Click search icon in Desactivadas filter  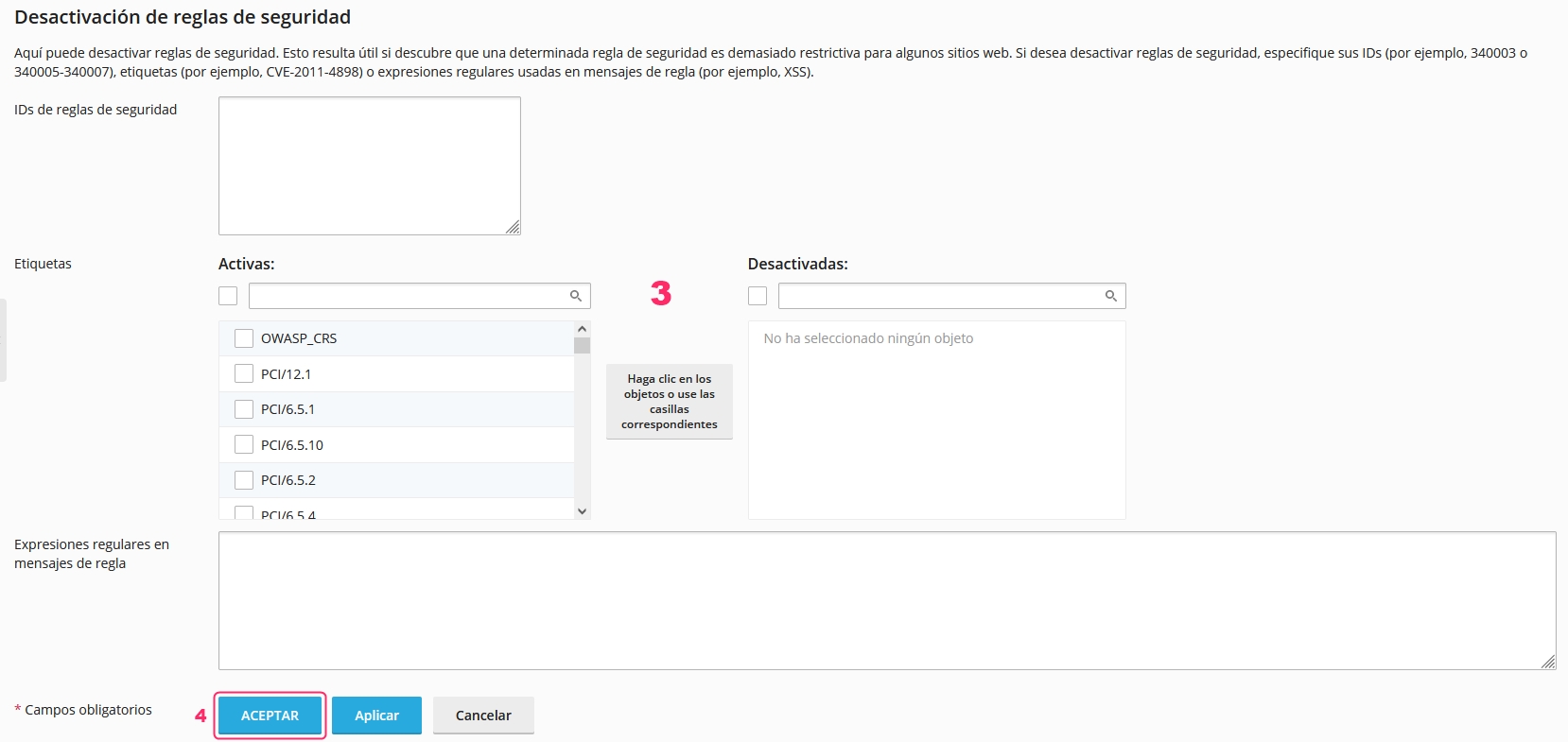1111,296
